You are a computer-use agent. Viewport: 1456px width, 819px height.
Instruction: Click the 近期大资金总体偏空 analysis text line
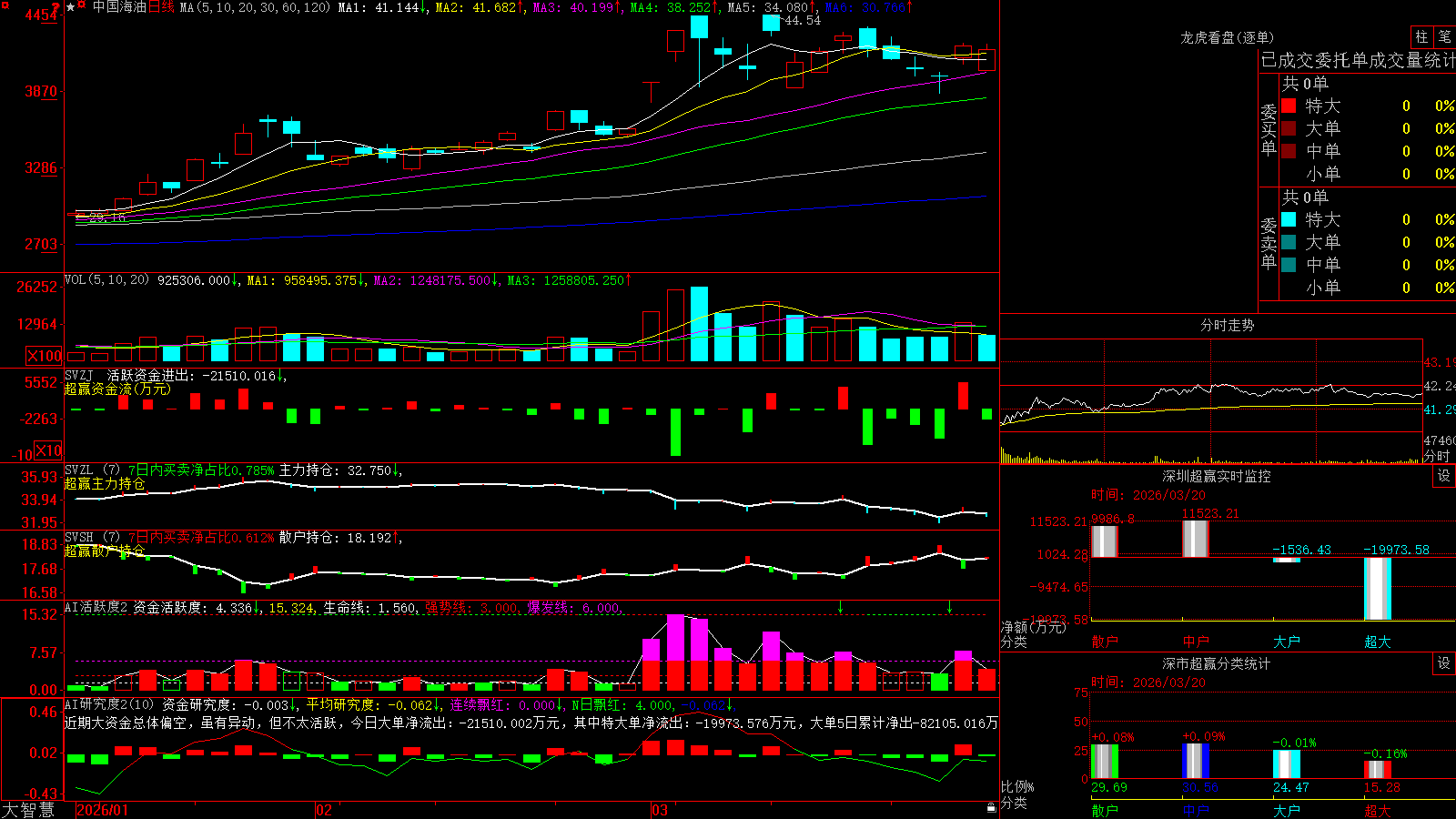(x=531, y=723)
